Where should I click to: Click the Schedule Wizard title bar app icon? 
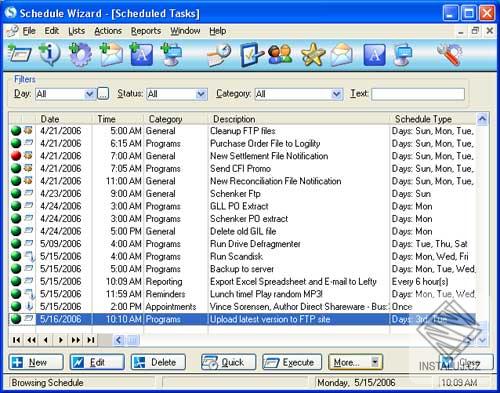(11, 13)
